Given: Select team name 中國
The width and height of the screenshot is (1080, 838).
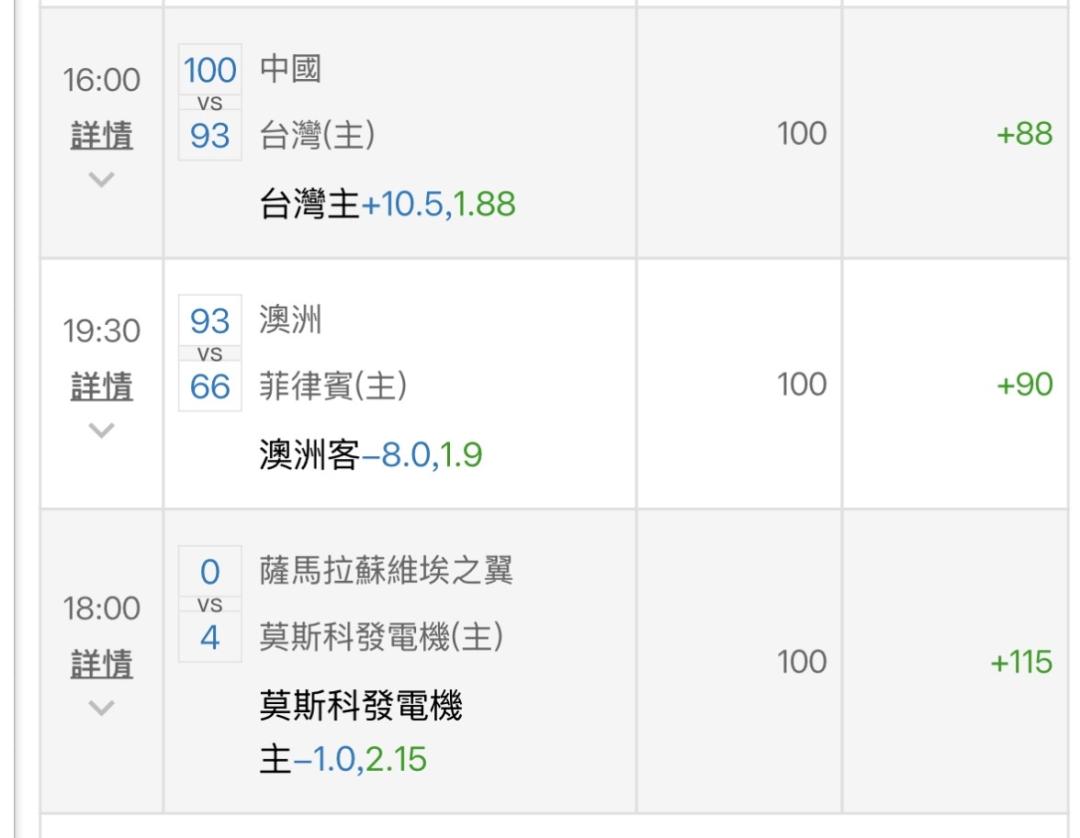Looking at the screenshot, I should [290, 71].
